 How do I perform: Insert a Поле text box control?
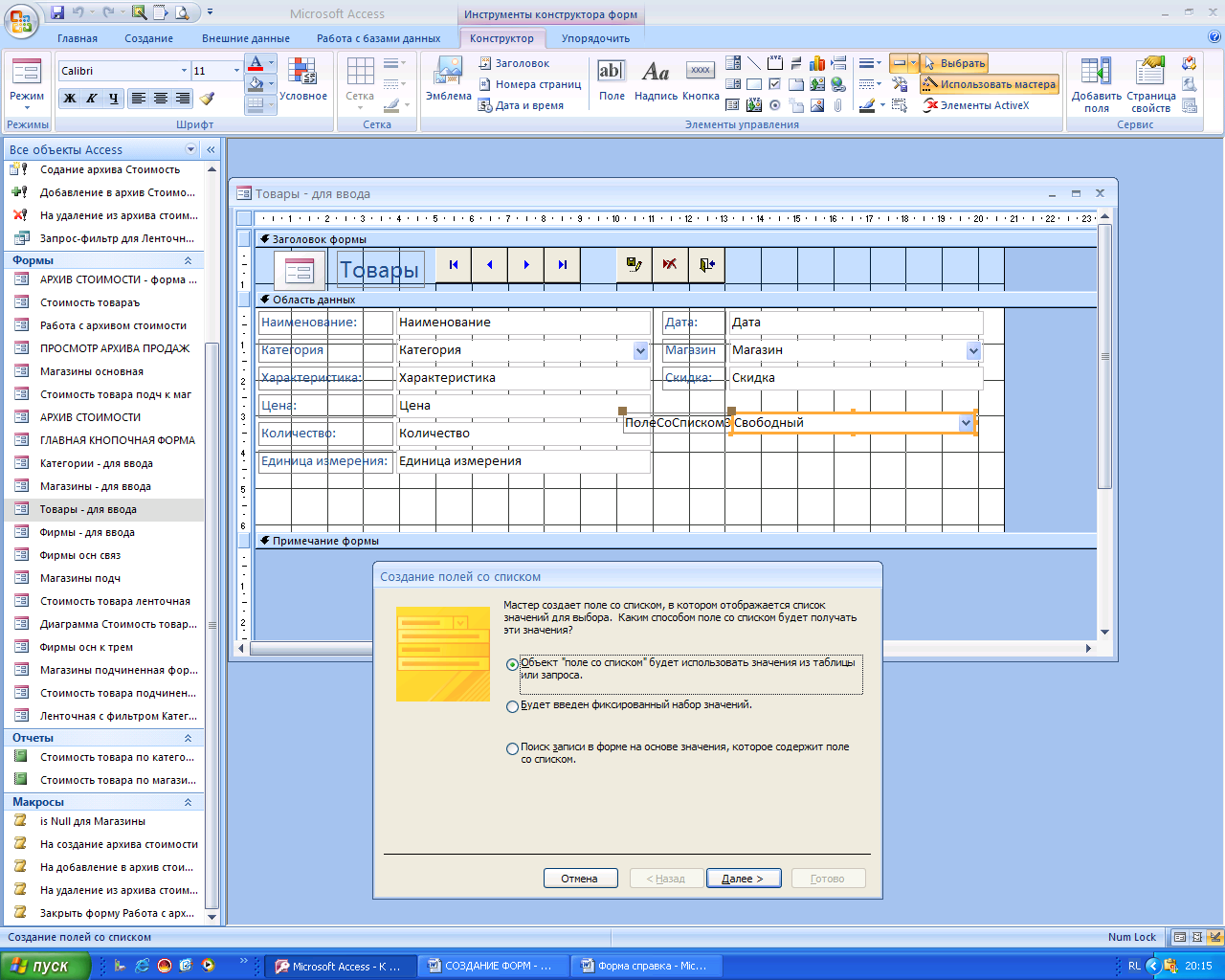coord(612,79)
